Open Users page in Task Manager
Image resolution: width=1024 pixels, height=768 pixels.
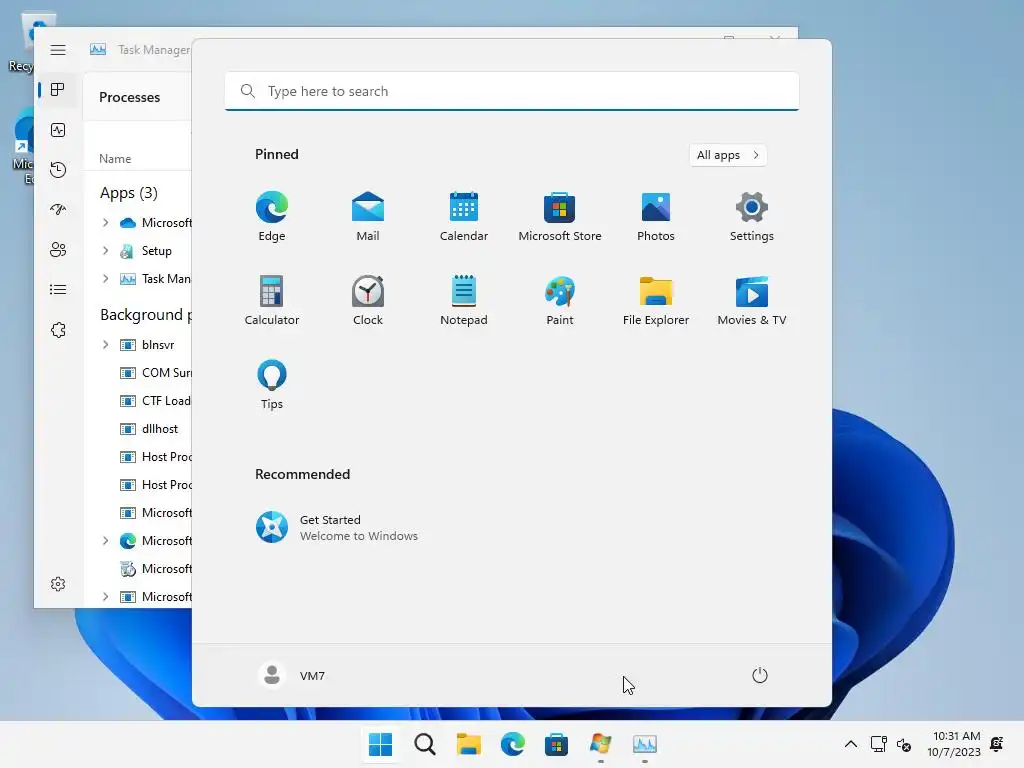coord(58,249)
